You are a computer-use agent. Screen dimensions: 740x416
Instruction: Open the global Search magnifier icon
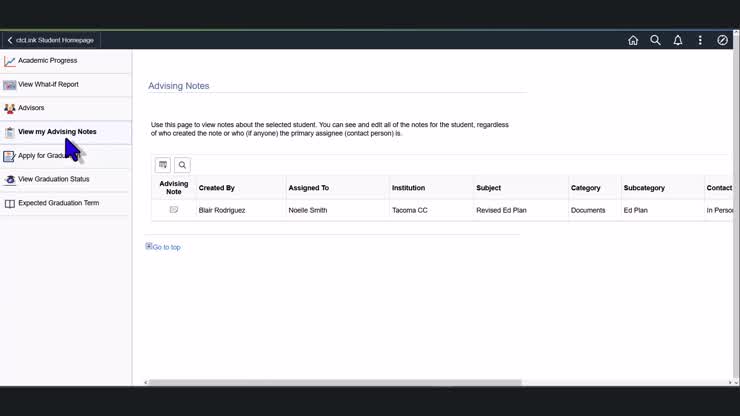pos(655,40)
